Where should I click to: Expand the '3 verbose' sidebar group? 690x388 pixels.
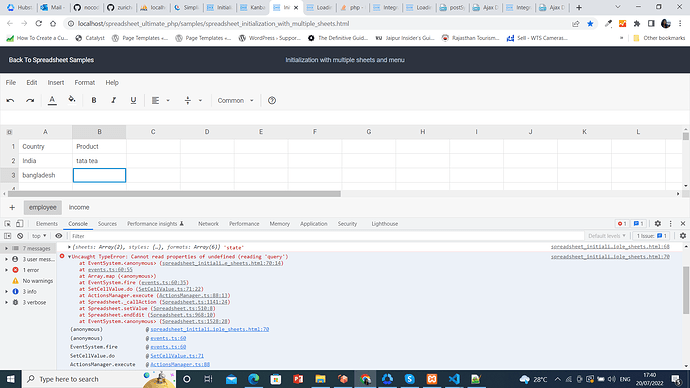pos(6,302)
